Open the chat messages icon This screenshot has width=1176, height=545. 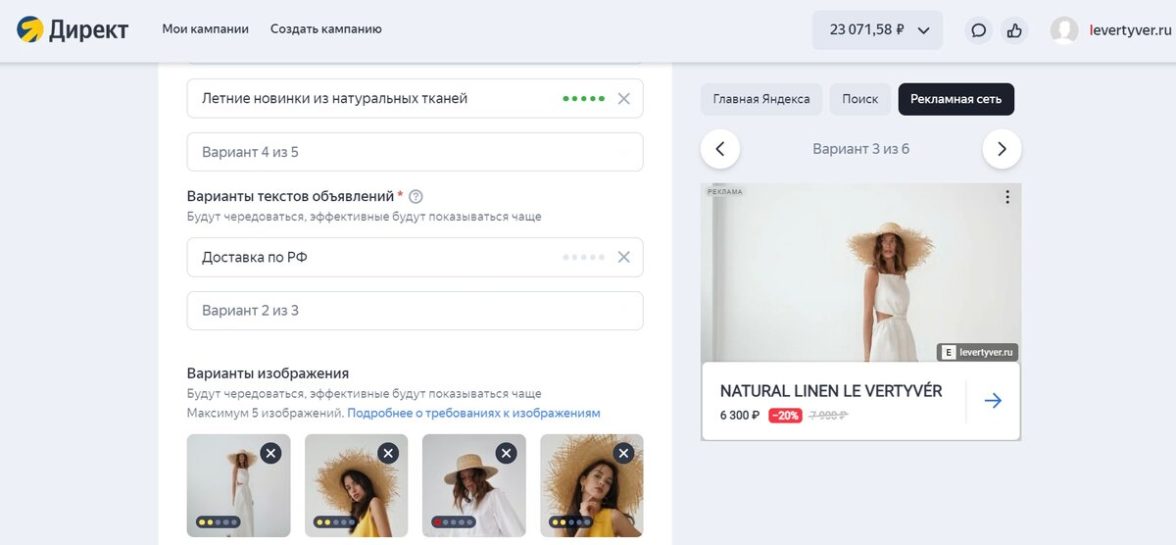pos(978,30)
